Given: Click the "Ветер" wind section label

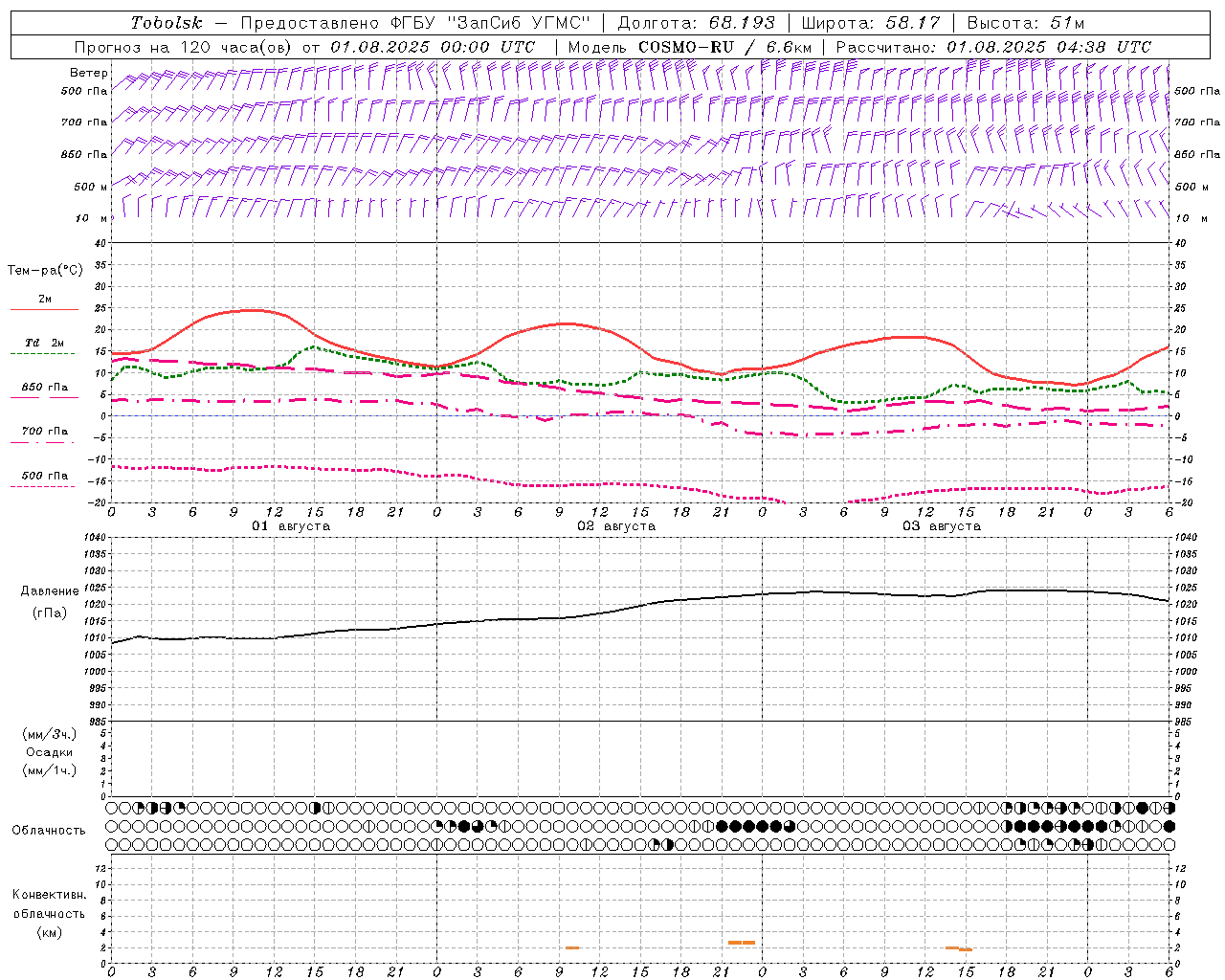Looking at the screenshot, I should click(x=89, y=73).
